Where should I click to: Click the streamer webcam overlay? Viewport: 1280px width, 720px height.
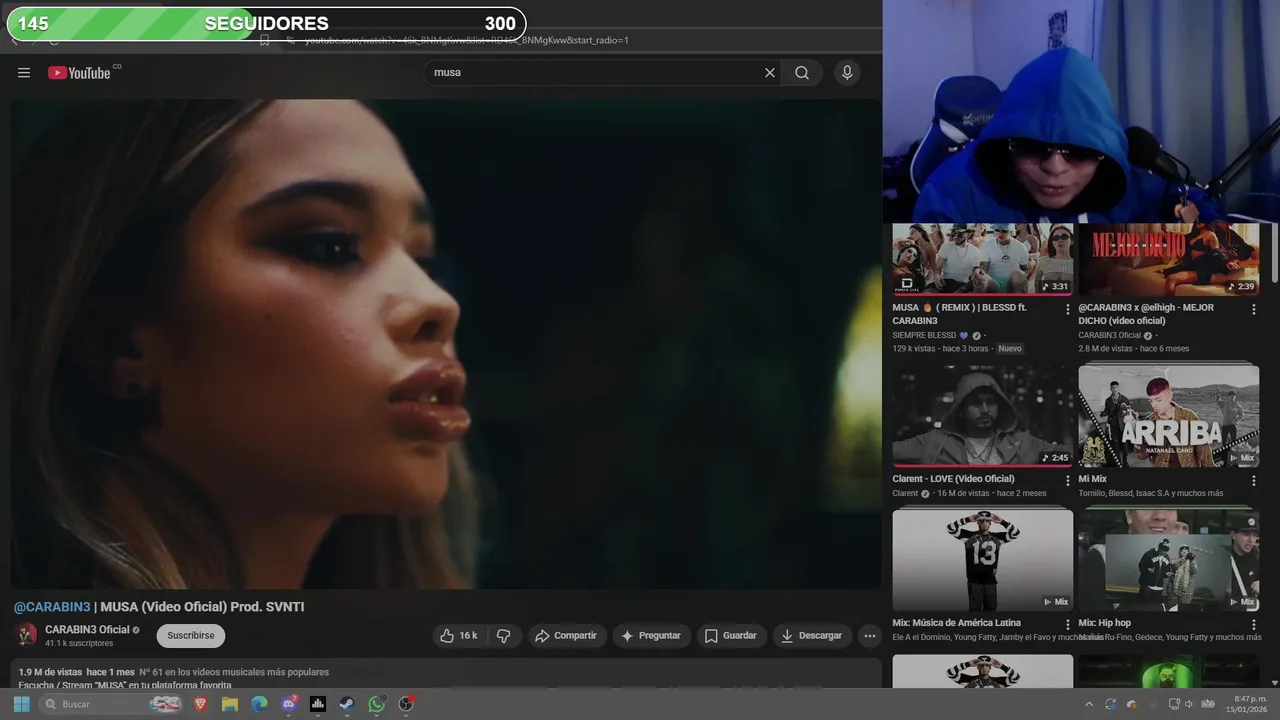click(1081, 111)
